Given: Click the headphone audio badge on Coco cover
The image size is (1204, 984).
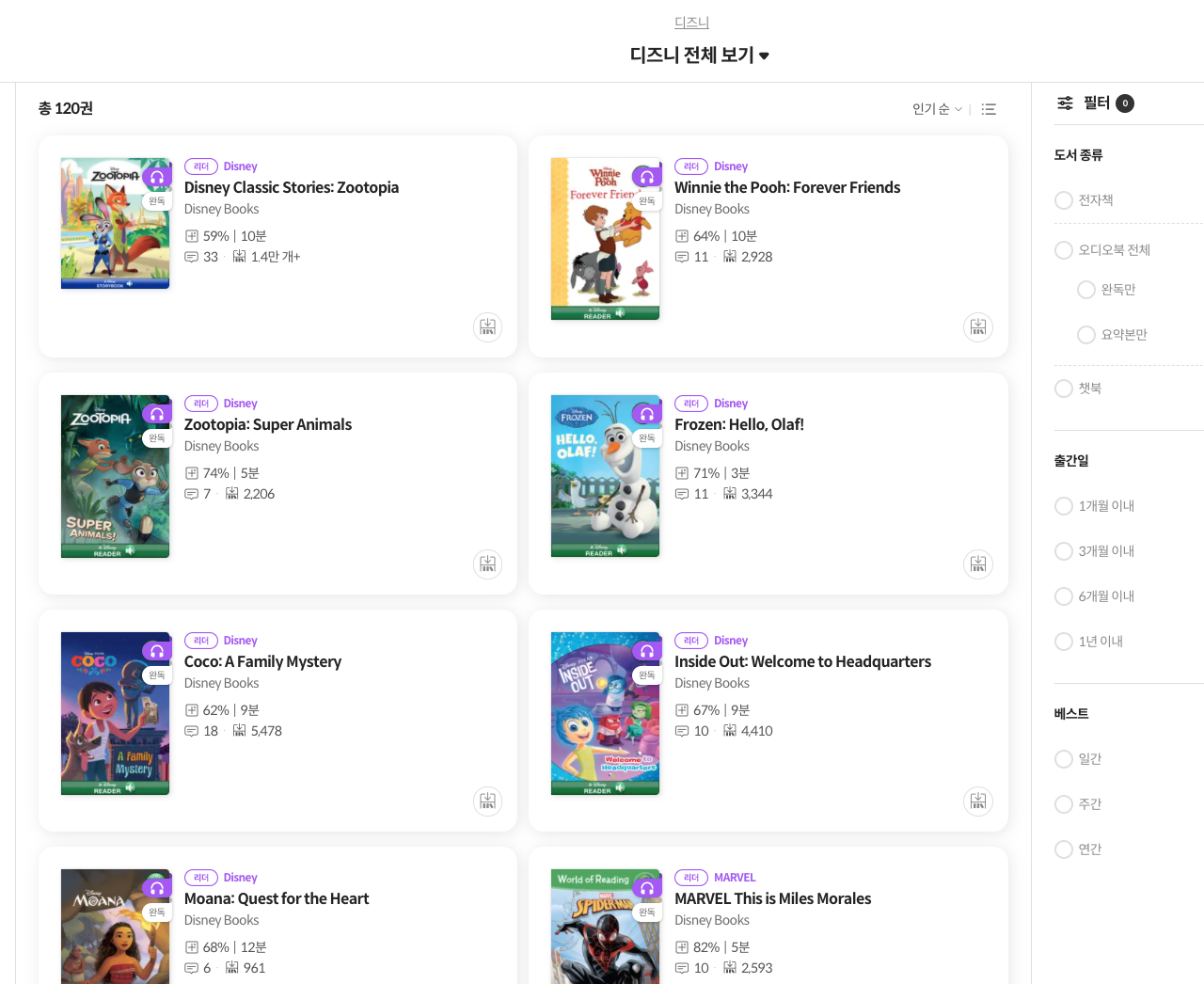Looking at the screenshot, I should pyautogui.click(x=157, y=651).
